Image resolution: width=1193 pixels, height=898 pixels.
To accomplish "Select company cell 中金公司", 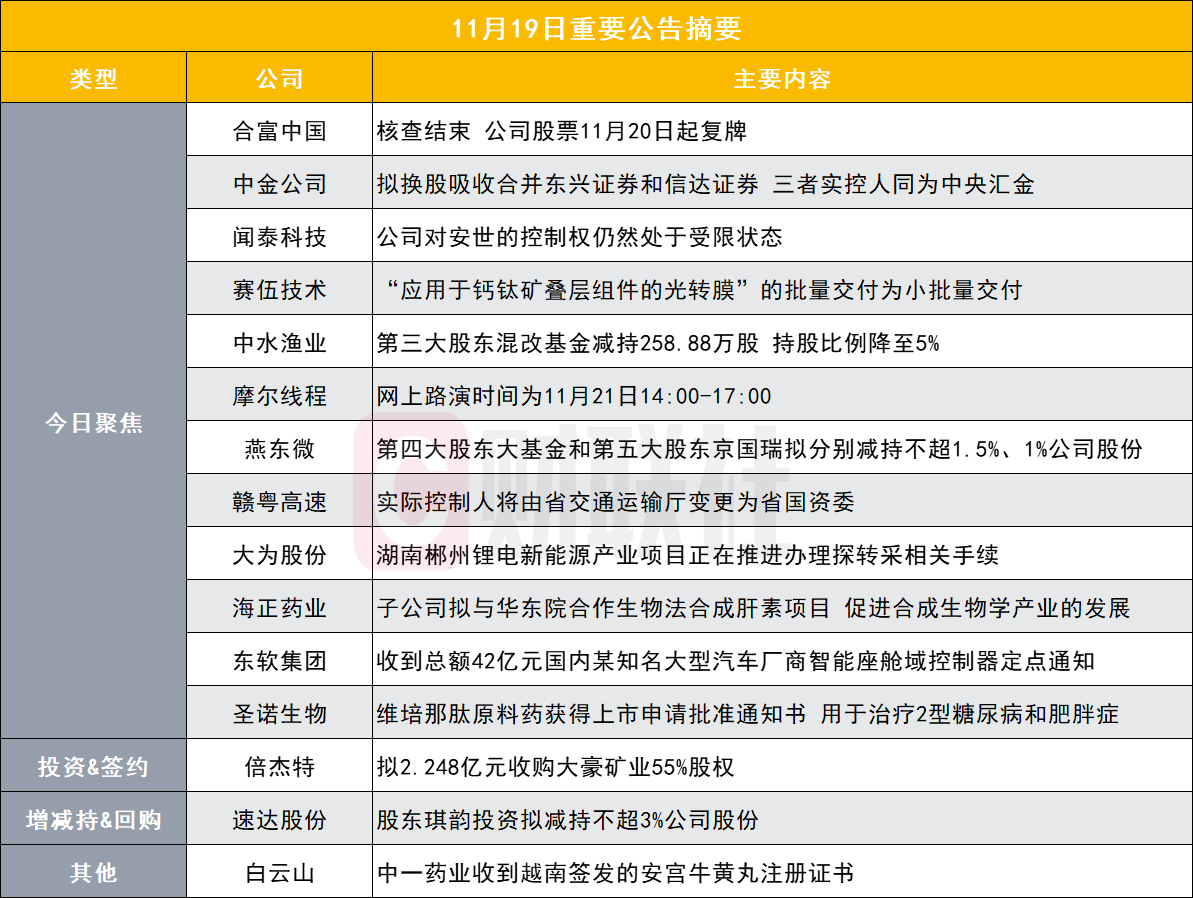I will (279, 184).
